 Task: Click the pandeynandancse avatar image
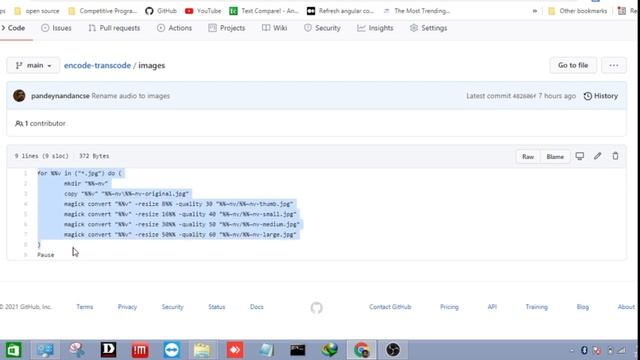(19, 96)
